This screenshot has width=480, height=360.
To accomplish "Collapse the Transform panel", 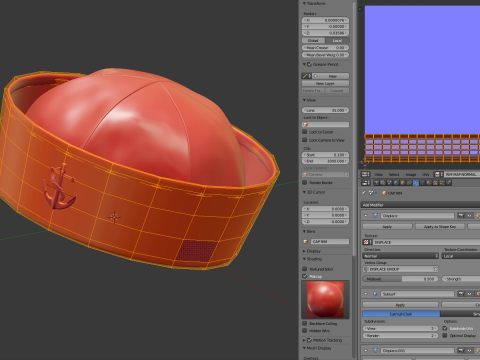I will point(304,4).
